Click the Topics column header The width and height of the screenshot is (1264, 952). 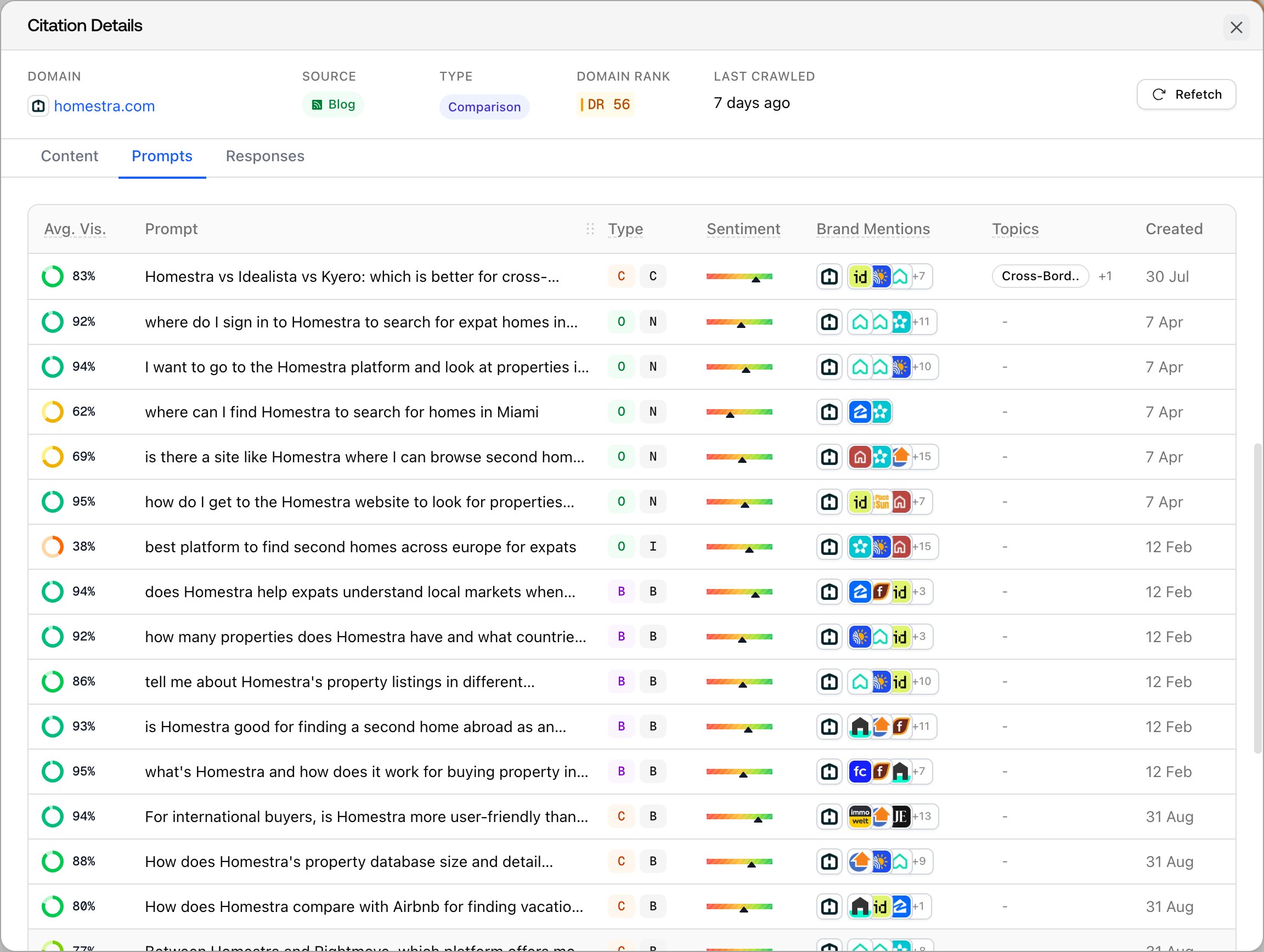coord(1015,229)
